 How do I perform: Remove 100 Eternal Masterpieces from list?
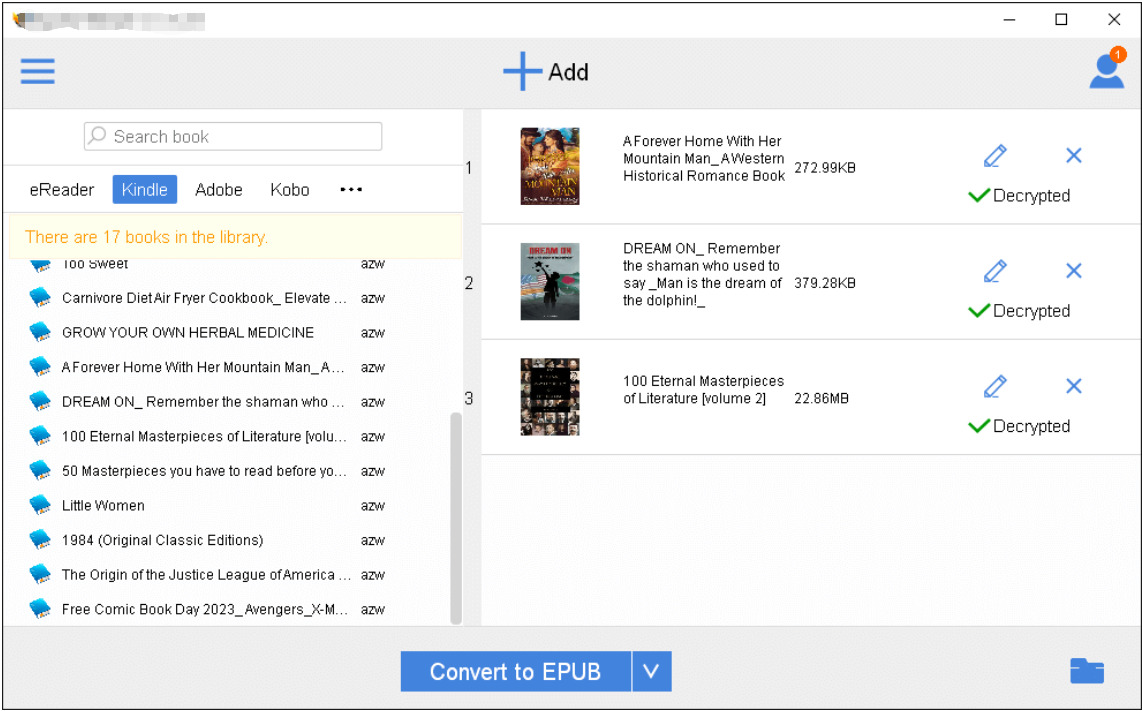[1074, 386]
